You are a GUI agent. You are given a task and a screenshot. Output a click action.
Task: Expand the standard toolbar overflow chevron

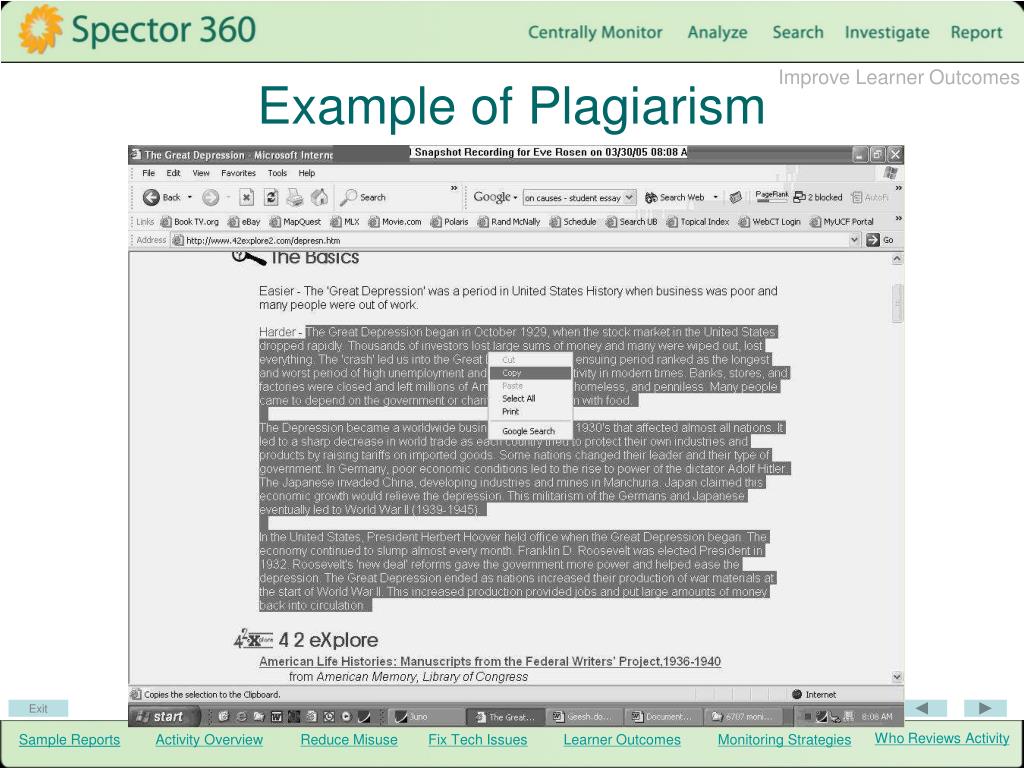click(x=454, y=188)
